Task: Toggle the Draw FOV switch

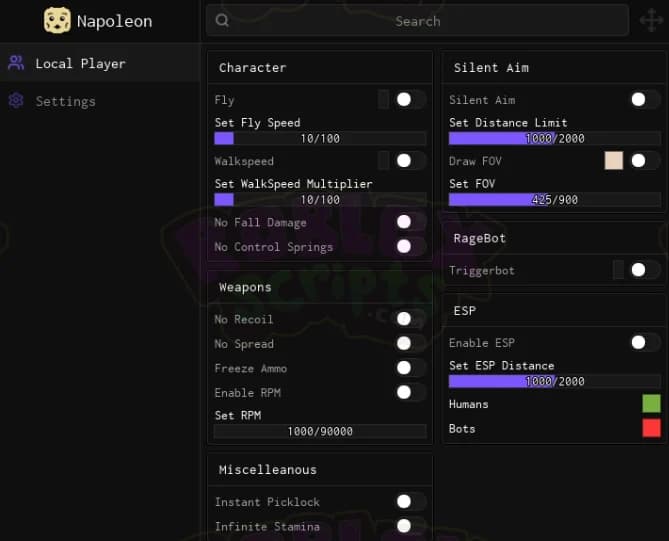Action: [x=645, y=161]
